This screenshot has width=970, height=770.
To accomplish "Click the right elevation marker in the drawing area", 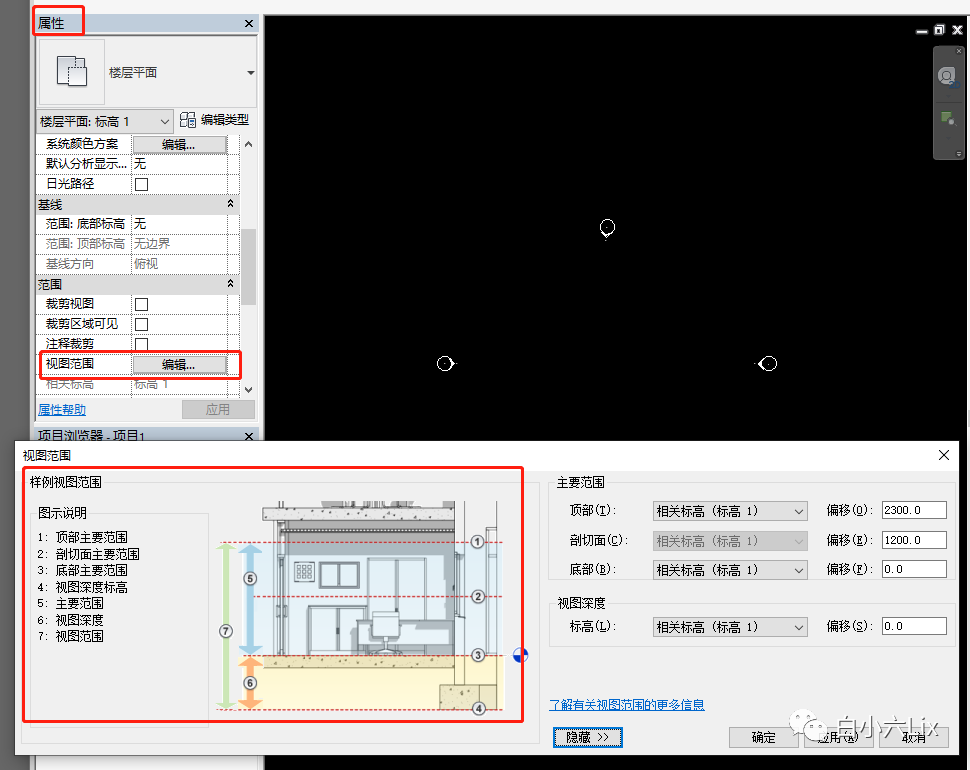I will (x=766, y=364).
